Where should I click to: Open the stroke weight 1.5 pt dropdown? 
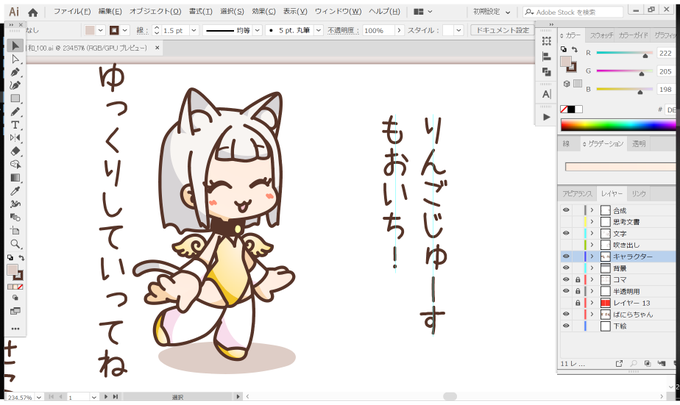tap(194, 30)
